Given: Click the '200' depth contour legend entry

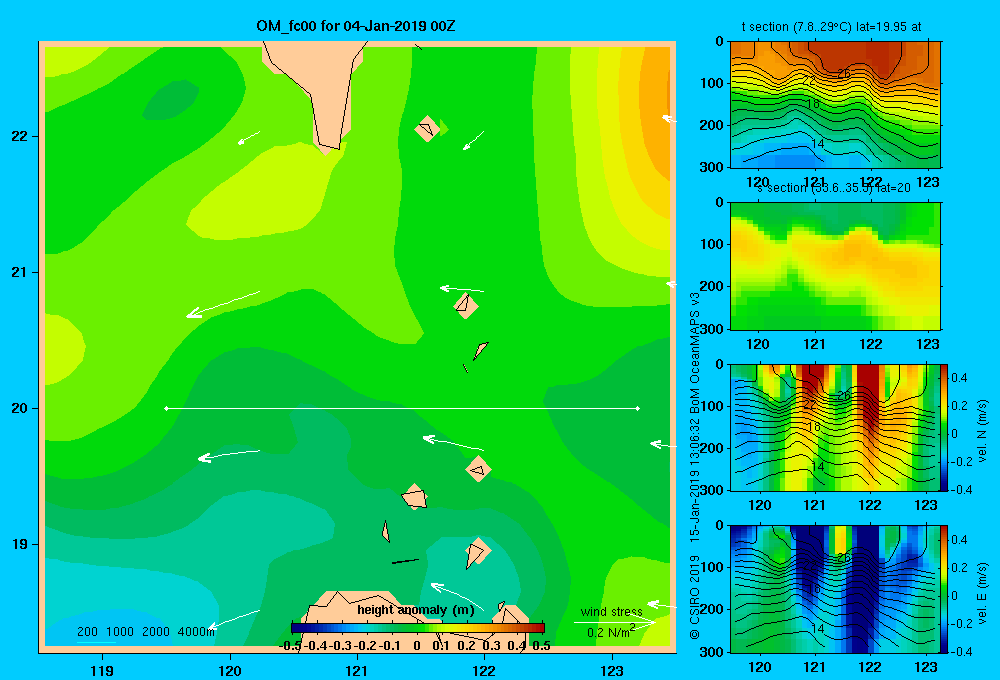Looking at the screenshot, I should [87, 632].
